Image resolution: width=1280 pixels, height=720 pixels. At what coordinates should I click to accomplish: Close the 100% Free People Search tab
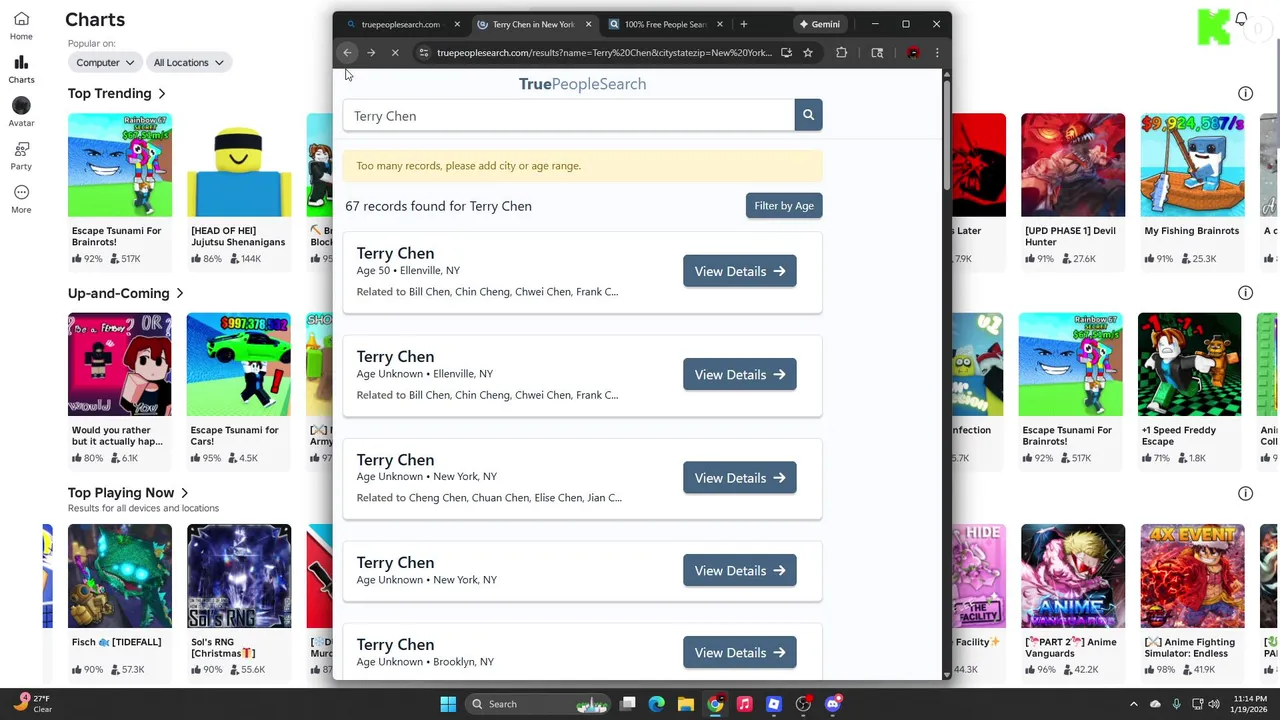[x=719, y=24]
